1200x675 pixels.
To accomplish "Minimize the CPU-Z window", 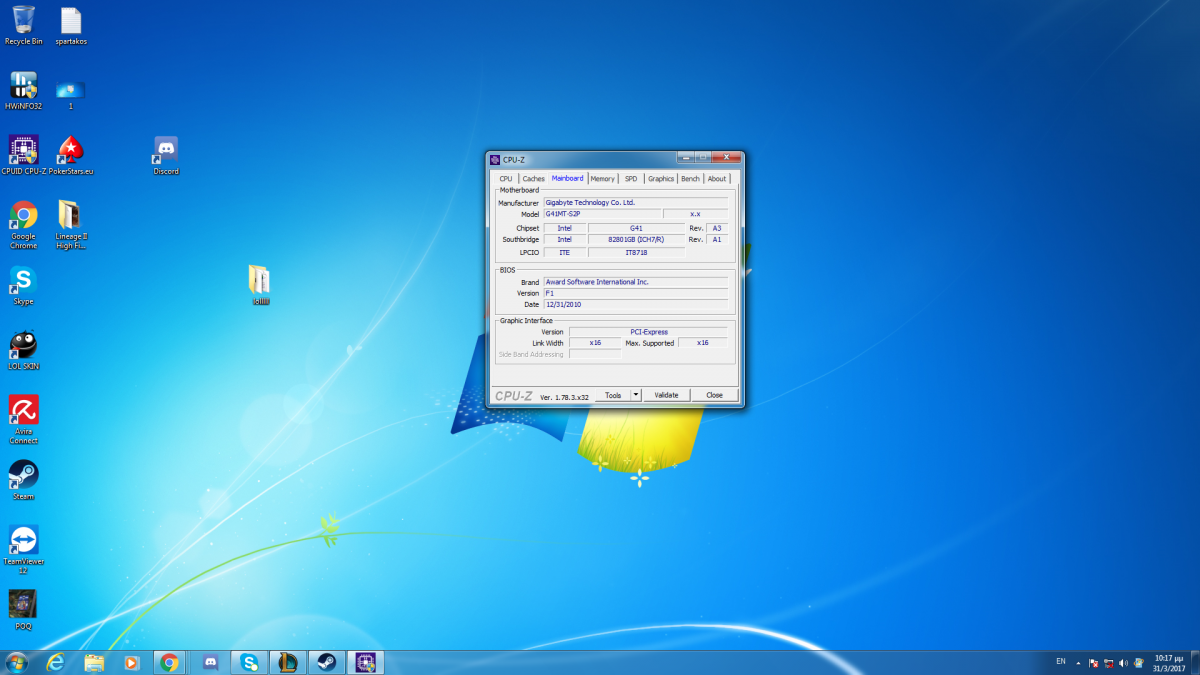I will 685,157.
